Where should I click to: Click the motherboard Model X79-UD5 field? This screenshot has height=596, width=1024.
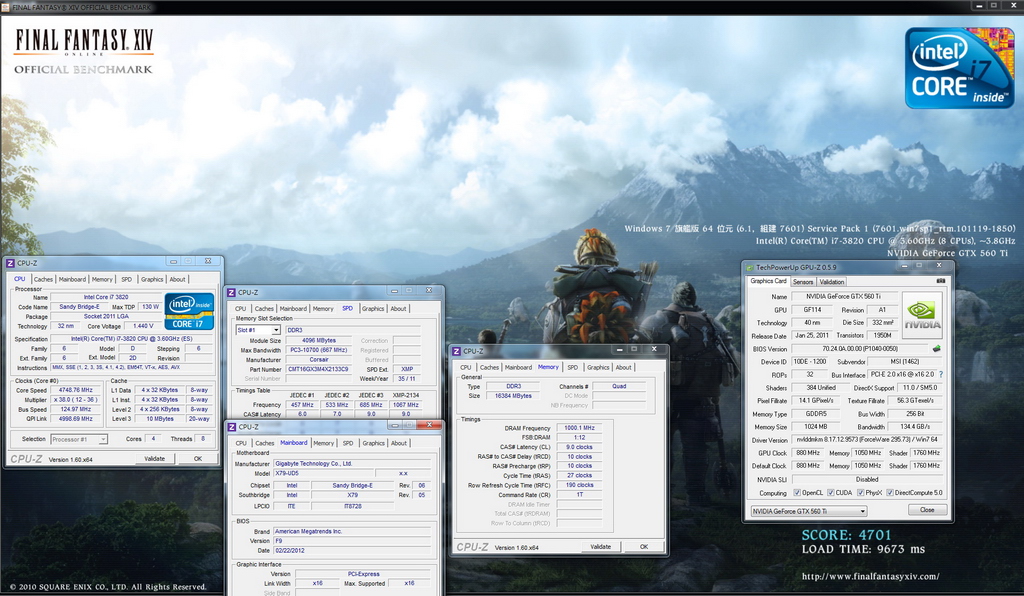point(325,473)
